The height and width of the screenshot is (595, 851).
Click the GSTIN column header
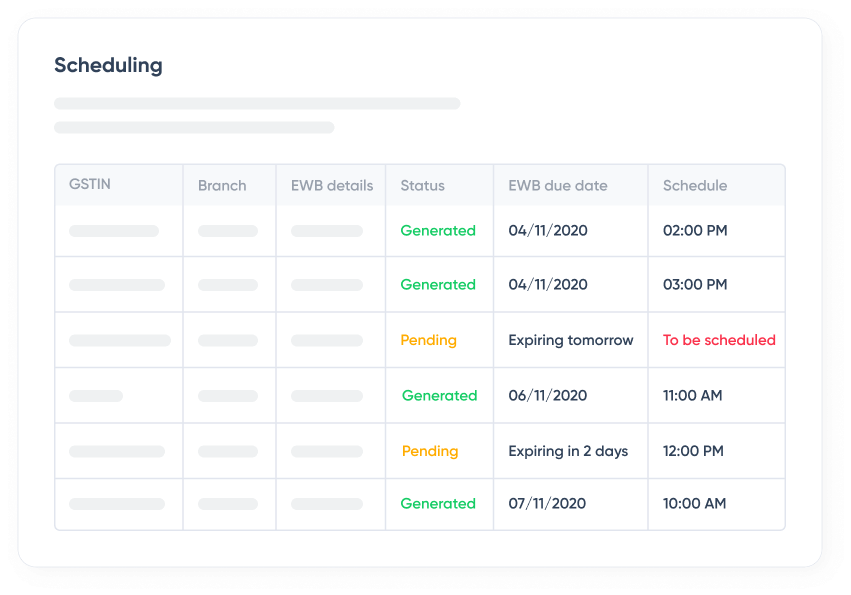coord(89,185)
